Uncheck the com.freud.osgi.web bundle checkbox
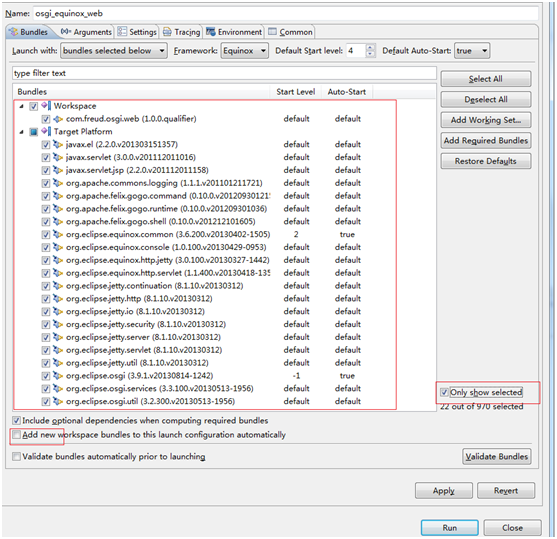This screenshot has height=539, width=557. point(45,119)
